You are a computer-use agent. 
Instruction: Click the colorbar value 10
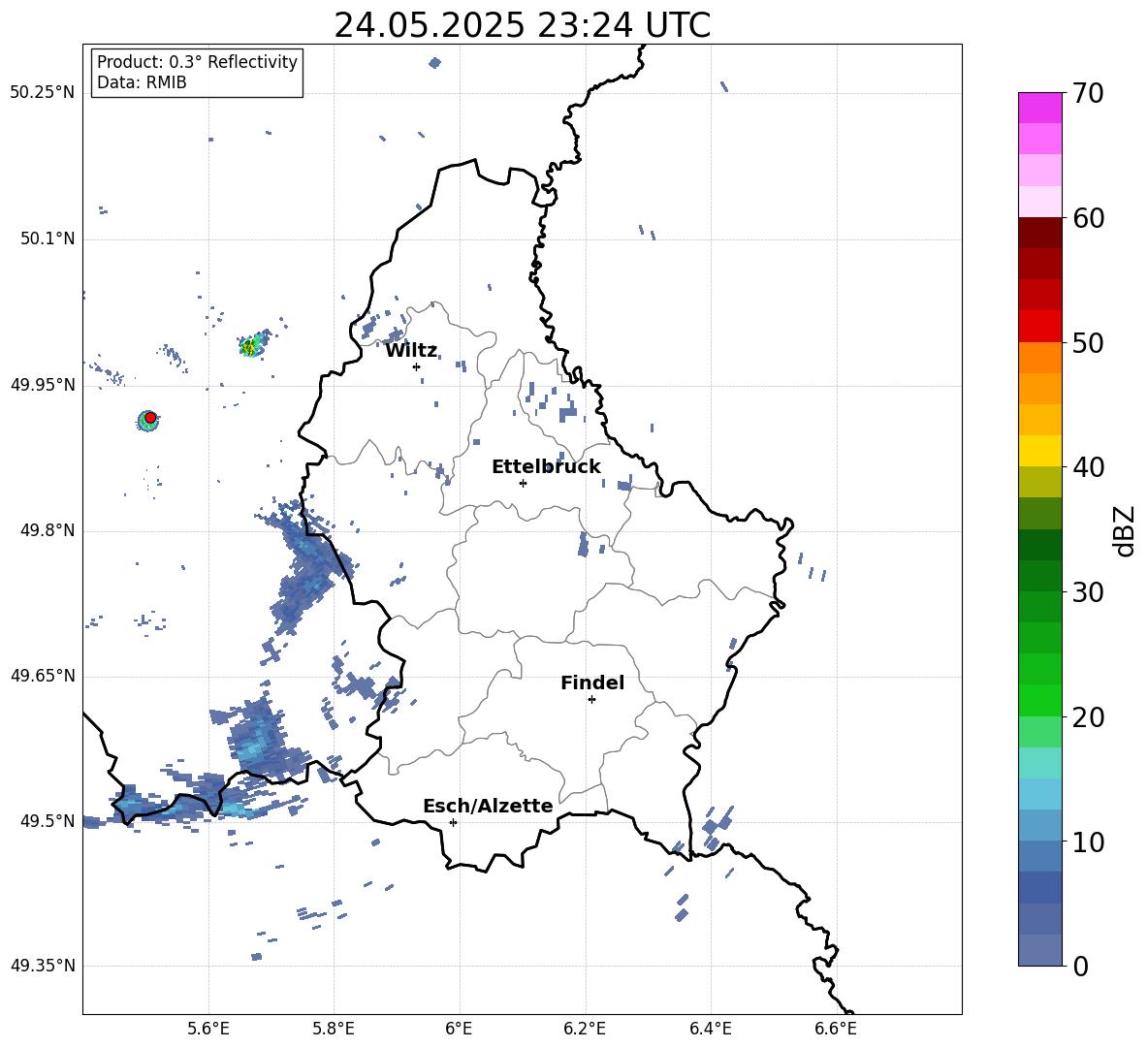[1088, 842]
